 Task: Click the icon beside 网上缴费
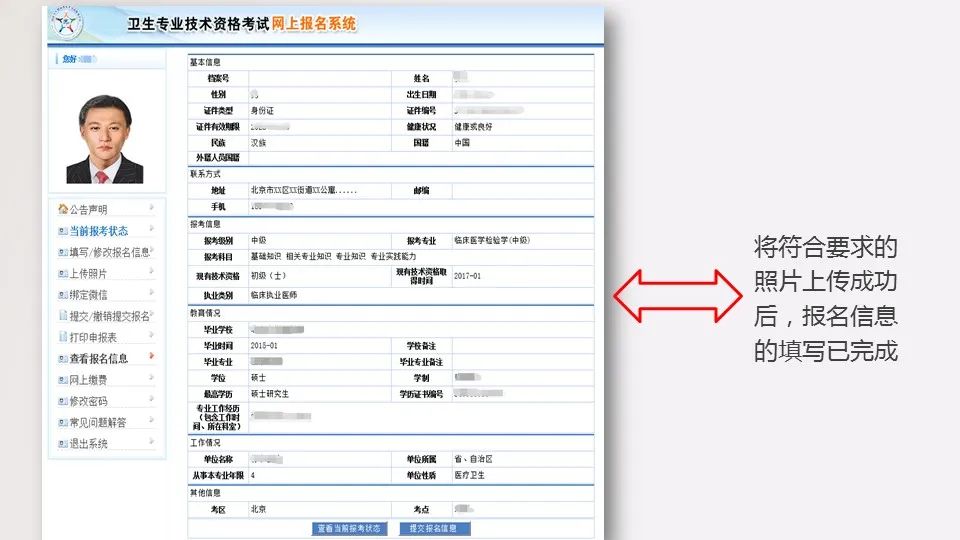point(63,380)
